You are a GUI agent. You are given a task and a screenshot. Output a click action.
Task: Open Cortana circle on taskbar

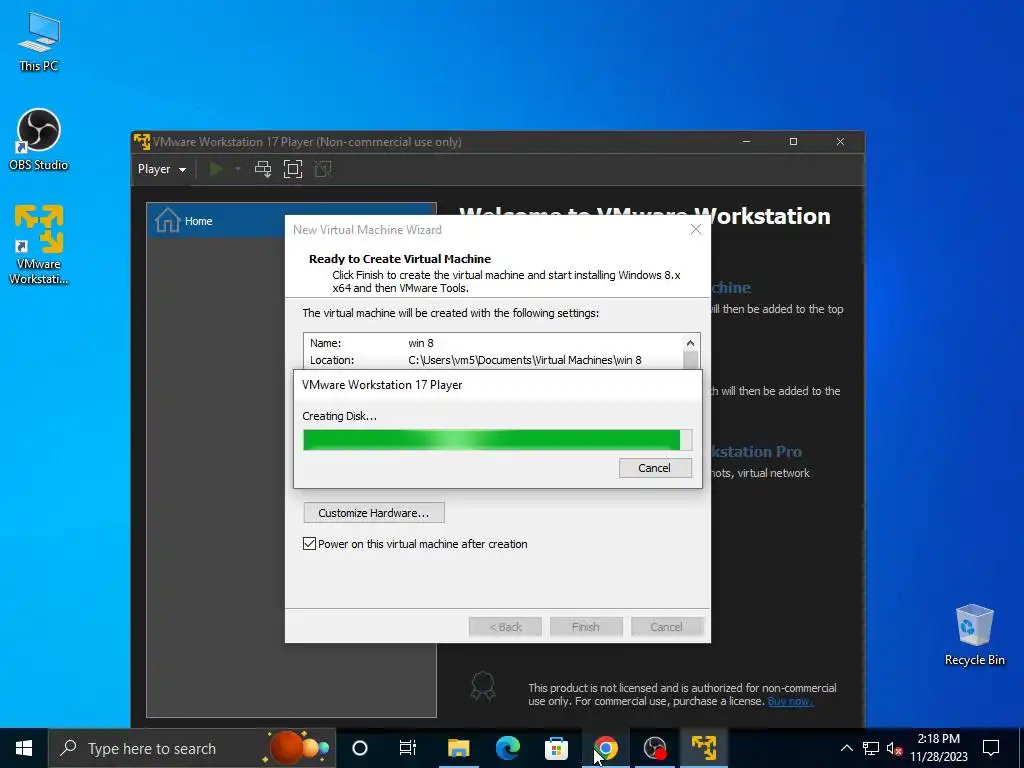point(360,748)
